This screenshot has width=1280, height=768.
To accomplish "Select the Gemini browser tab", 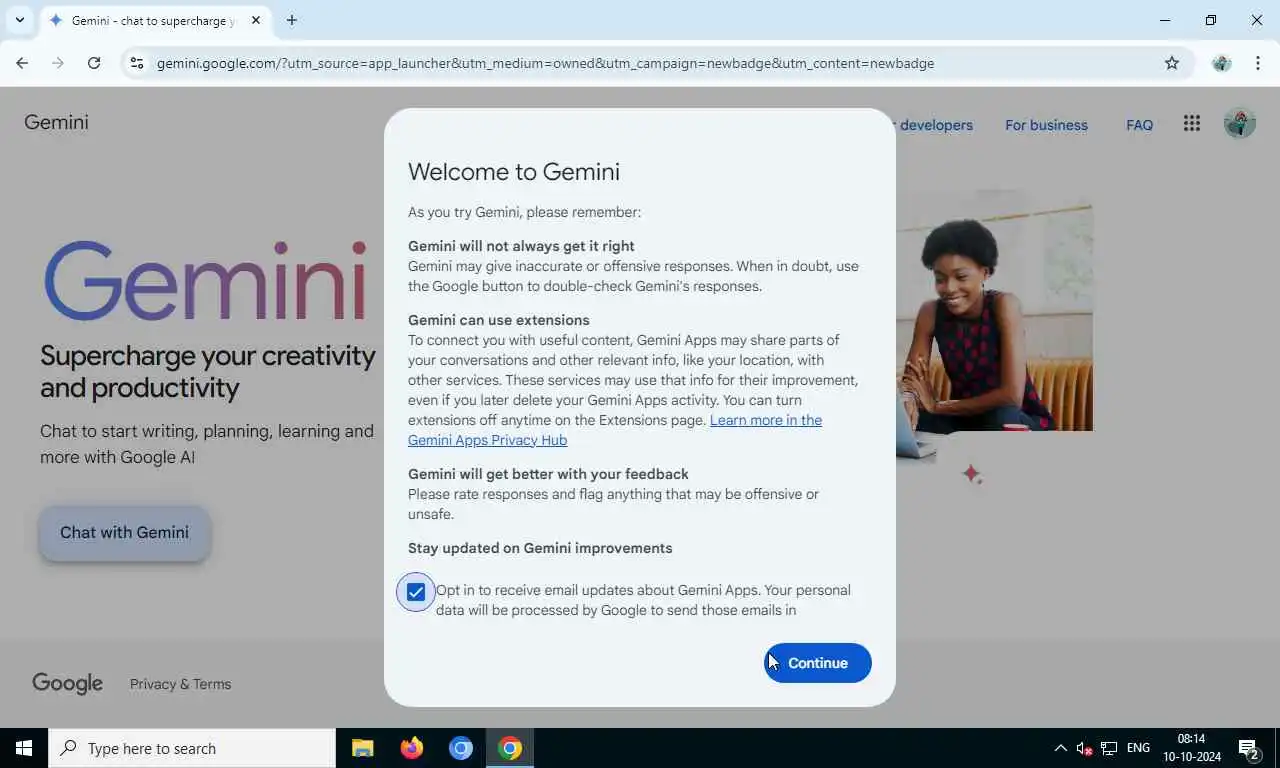I will [153, 20].
